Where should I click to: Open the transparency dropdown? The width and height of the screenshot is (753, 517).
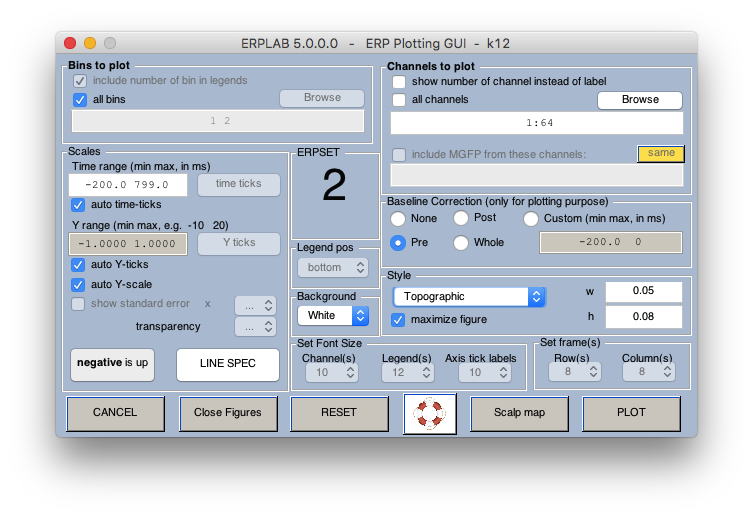coord(255,327)
